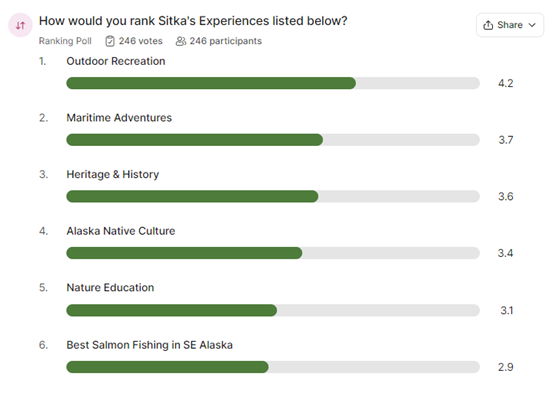Screen dimensions: 558x406
Task: Select the Heritage & History item
Action: coord(112,174)
